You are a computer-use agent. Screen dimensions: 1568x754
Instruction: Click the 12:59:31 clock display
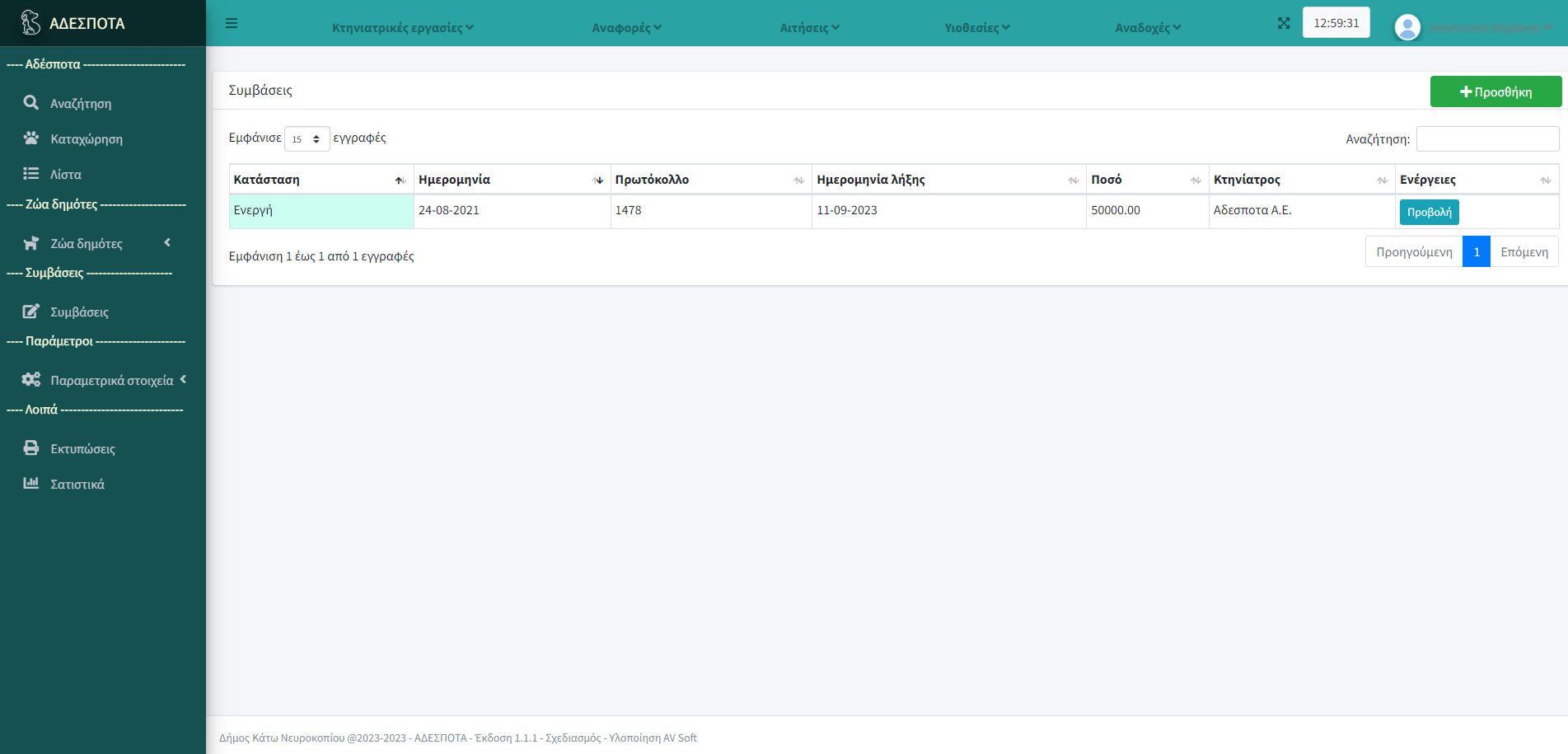1336,22
